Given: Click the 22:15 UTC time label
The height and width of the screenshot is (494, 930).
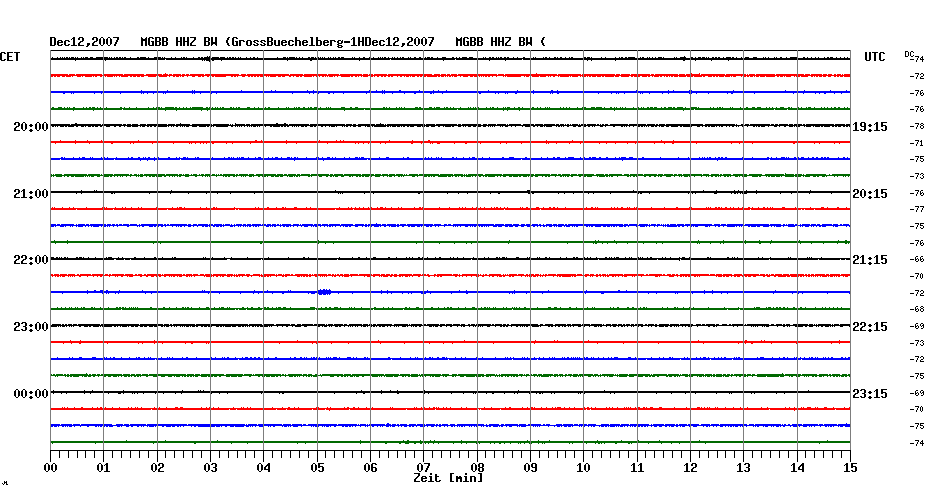Looking at the screenshot, I should pos(870,327).
